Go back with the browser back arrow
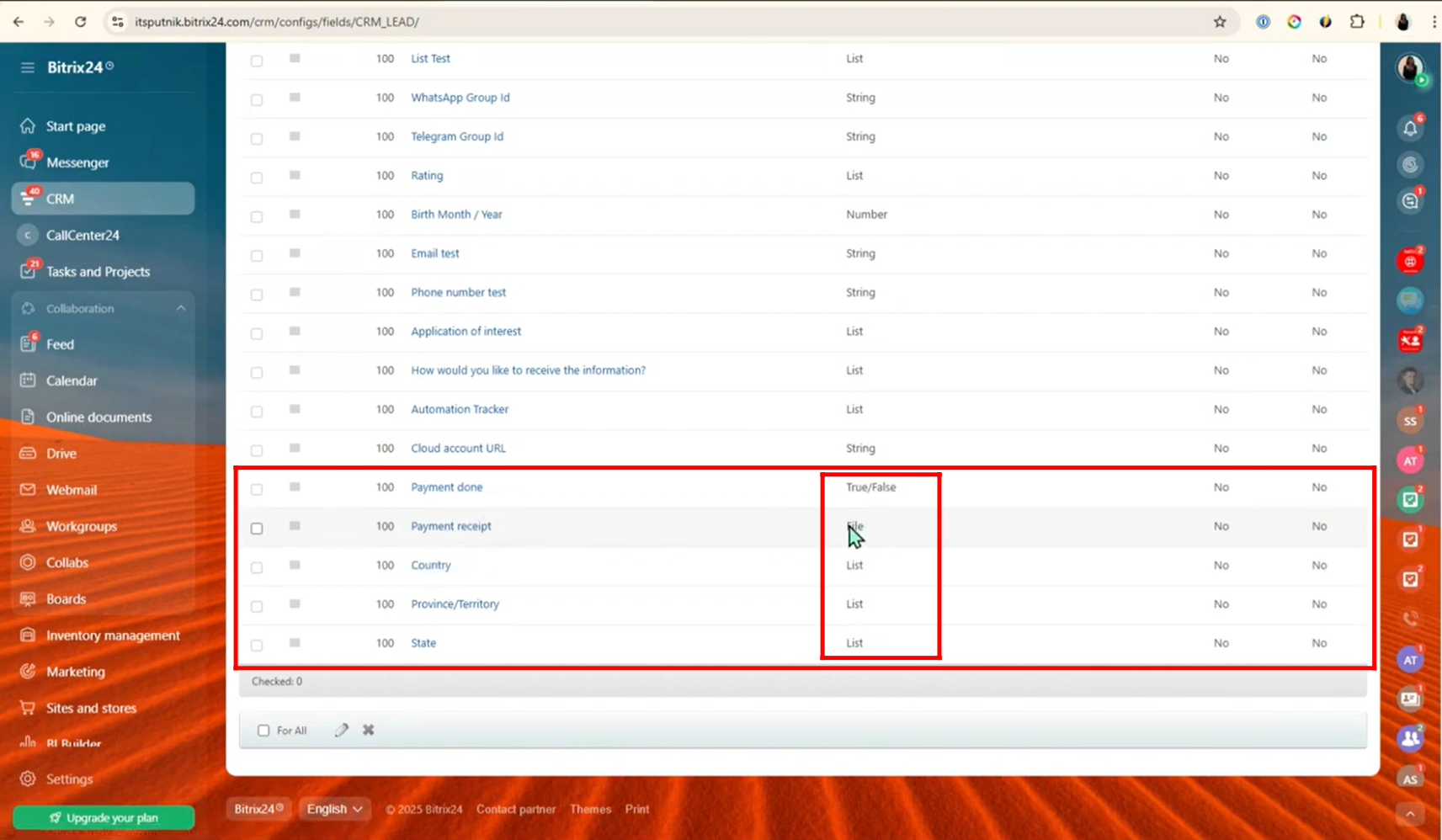 click(x=19, y=22)
